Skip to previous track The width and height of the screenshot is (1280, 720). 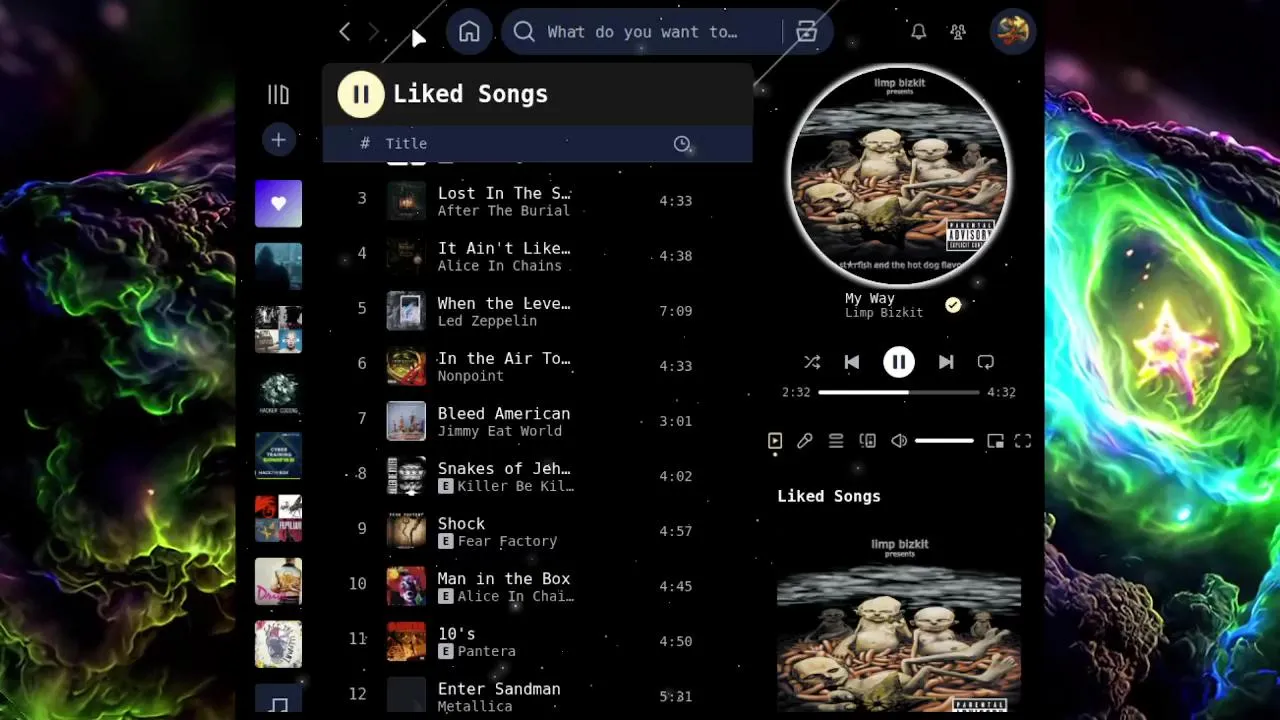tap(852, 362)
